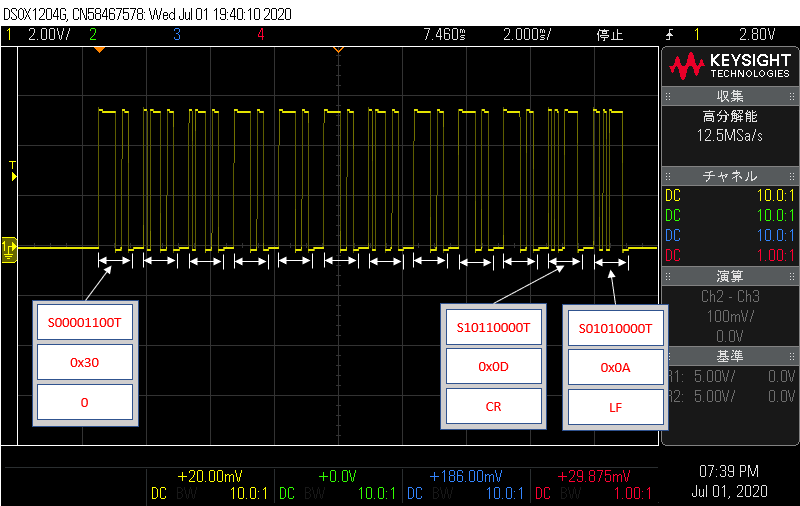Select the trigger level T marker
Screen dimensions: 800x506
13,169
